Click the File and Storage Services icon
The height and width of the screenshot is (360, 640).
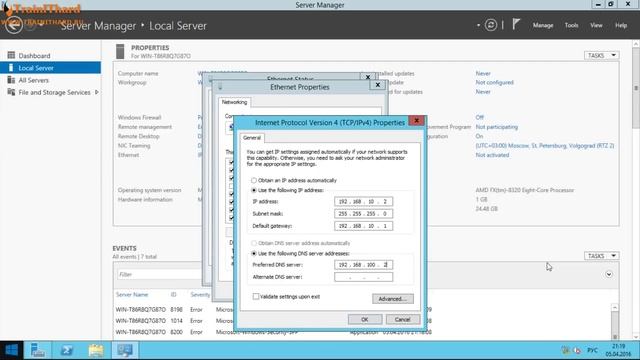11,92
